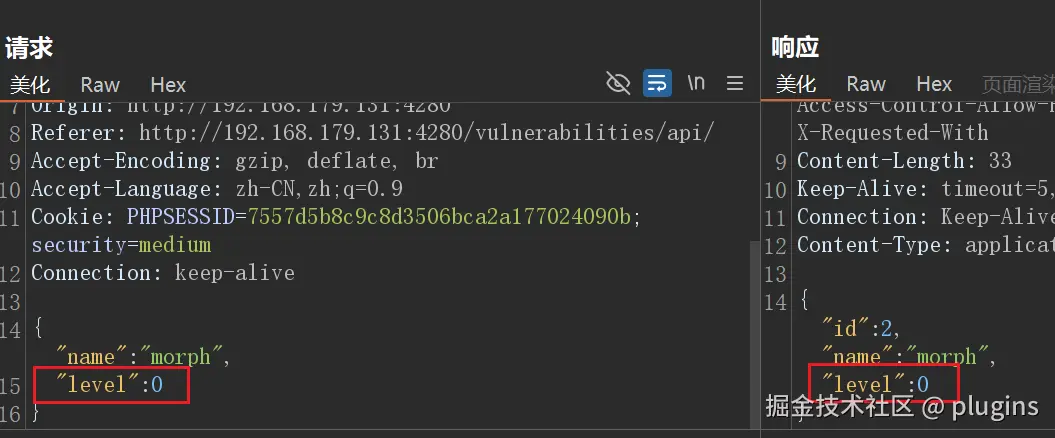Click the response Content-Length: 33 header

pyautogui.click(x=904, y=161)
